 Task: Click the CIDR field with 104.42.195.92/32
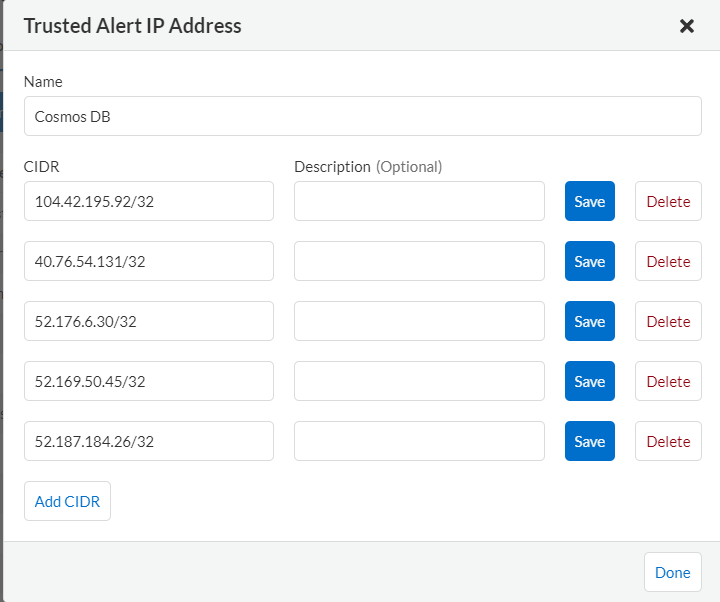click(x=149, y=201)
